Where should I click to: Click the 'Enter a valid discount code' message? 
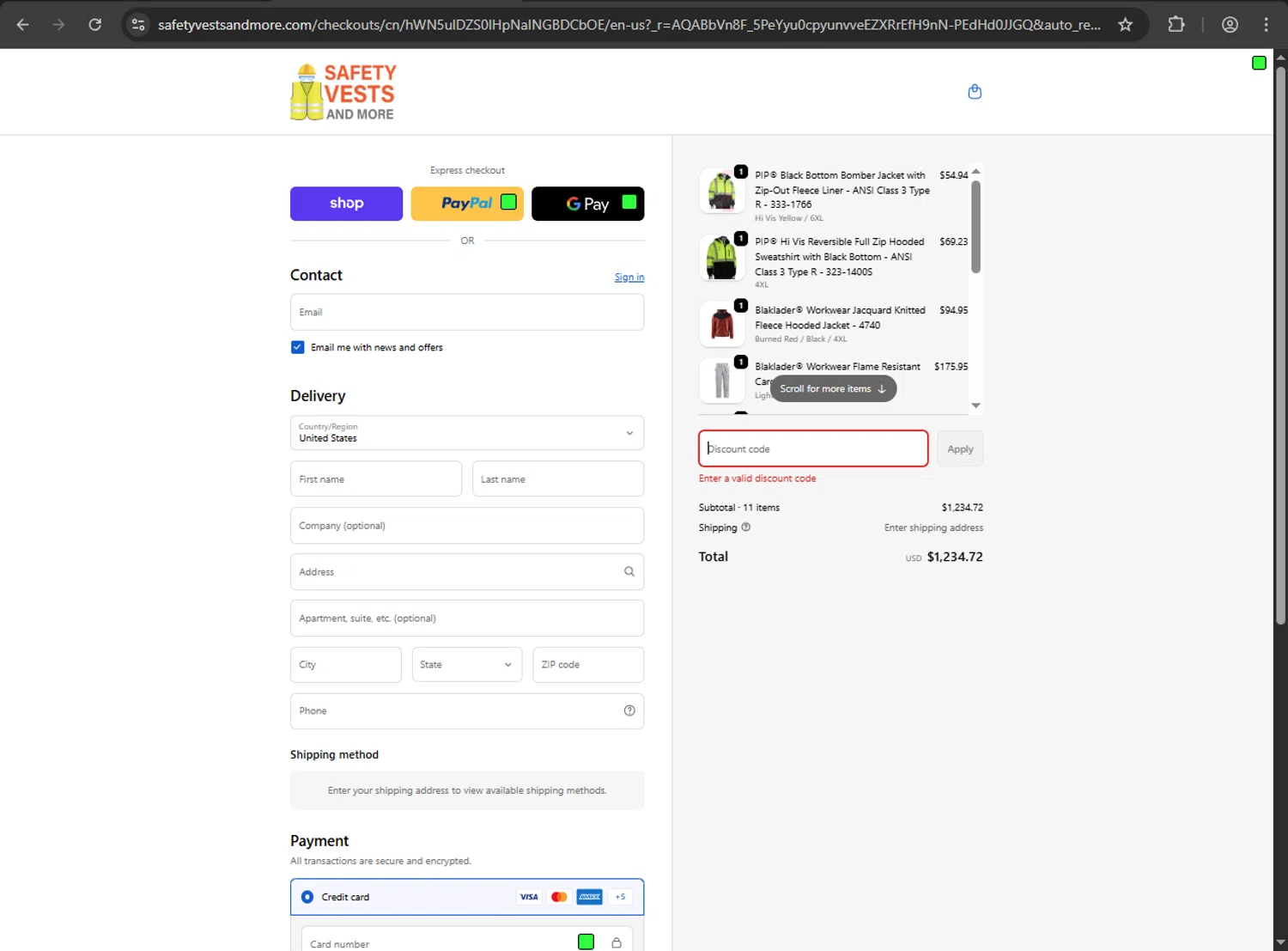[757, 479]
